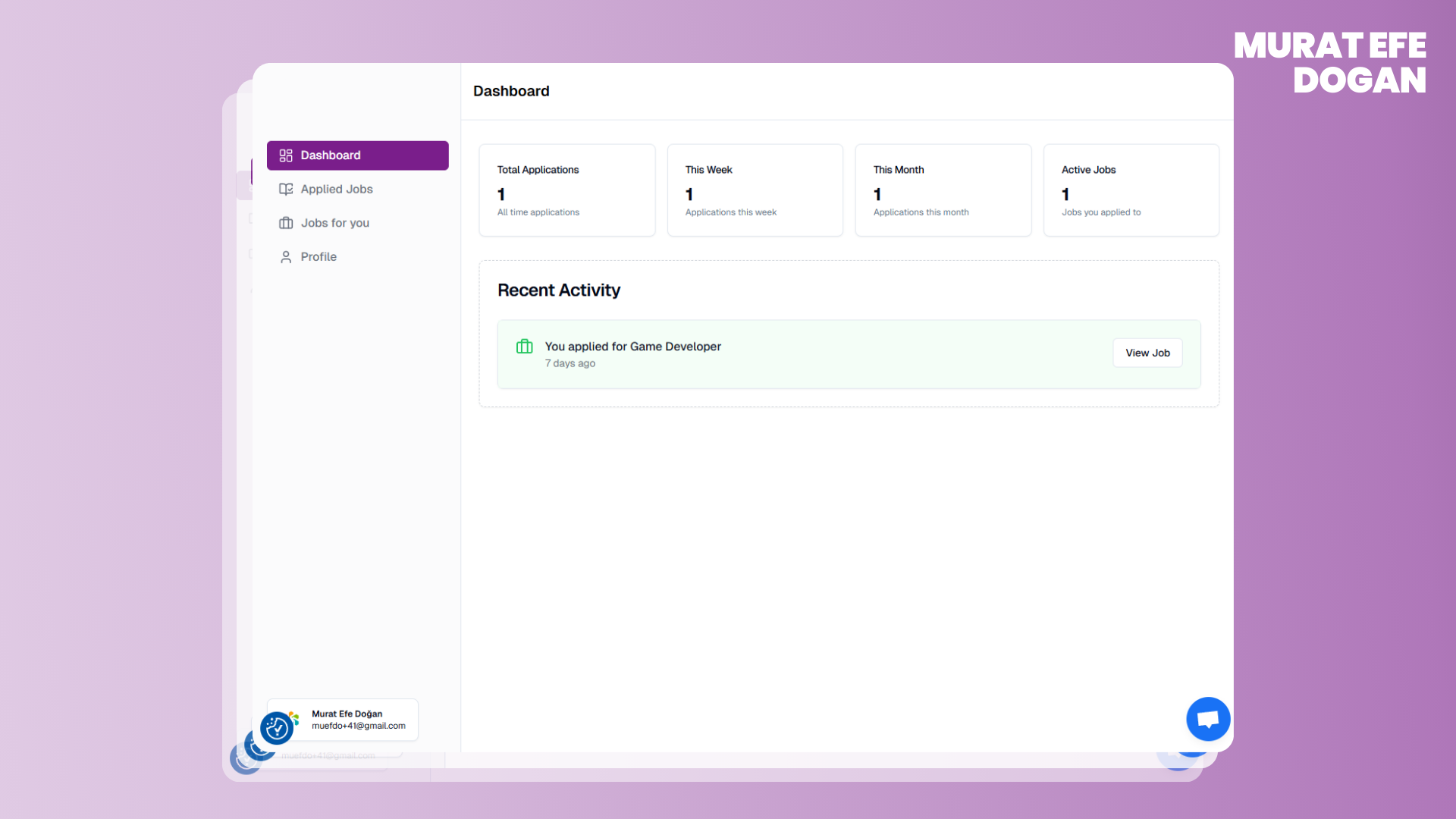The width and height of the screenshot is (1456, 819).
Task: Open the Jobs for you menu label
Action: pyautogui.click(x=335, y=223)
